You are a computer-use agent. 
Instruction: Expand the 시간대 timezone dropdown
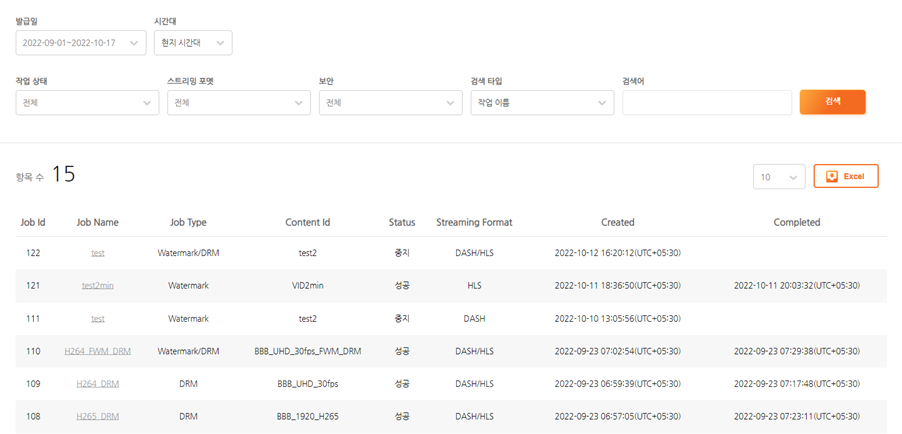(193, 42)
